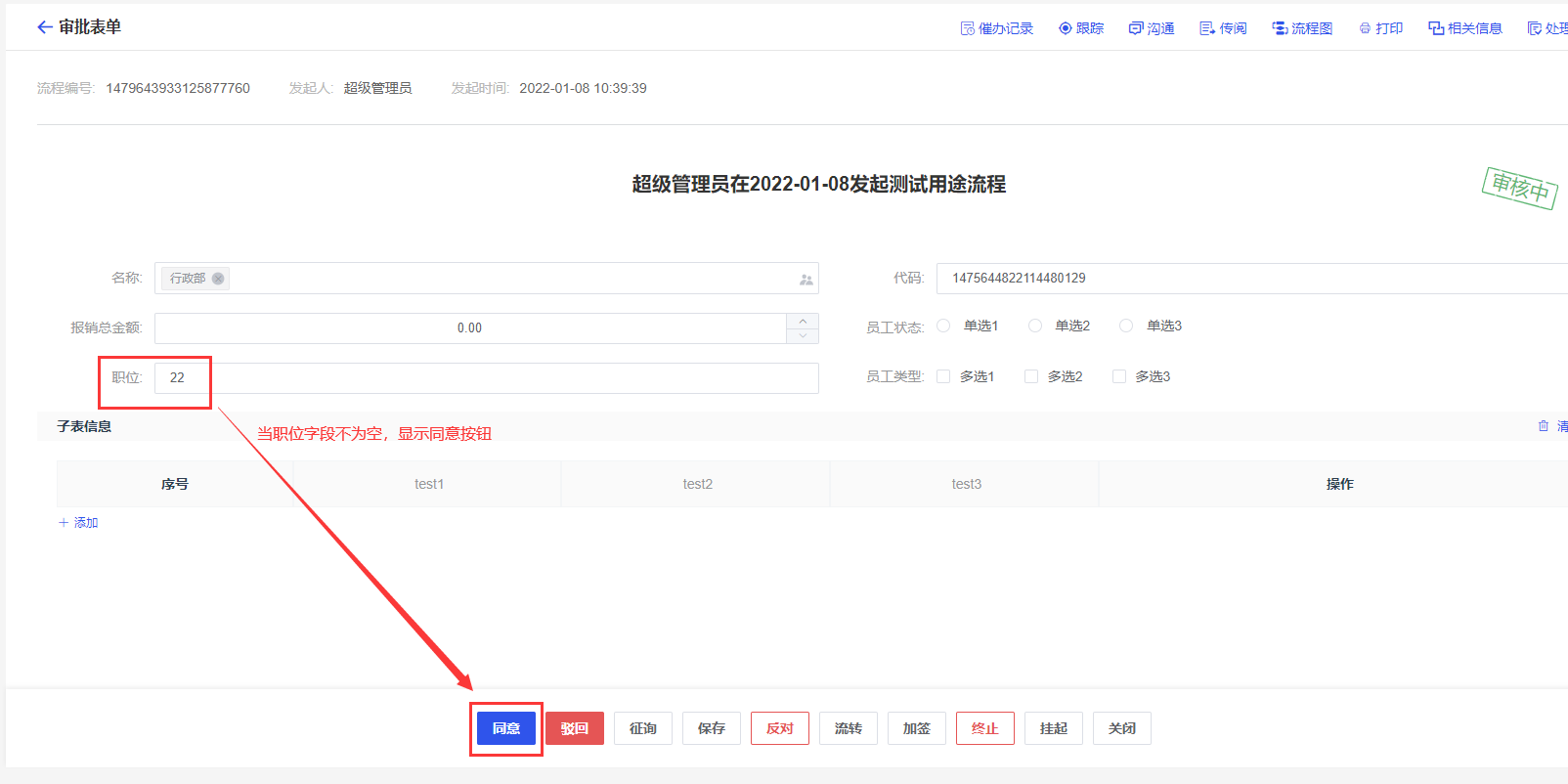
Task: Select the 单选1 radio button
Action: tap(943, 326)
